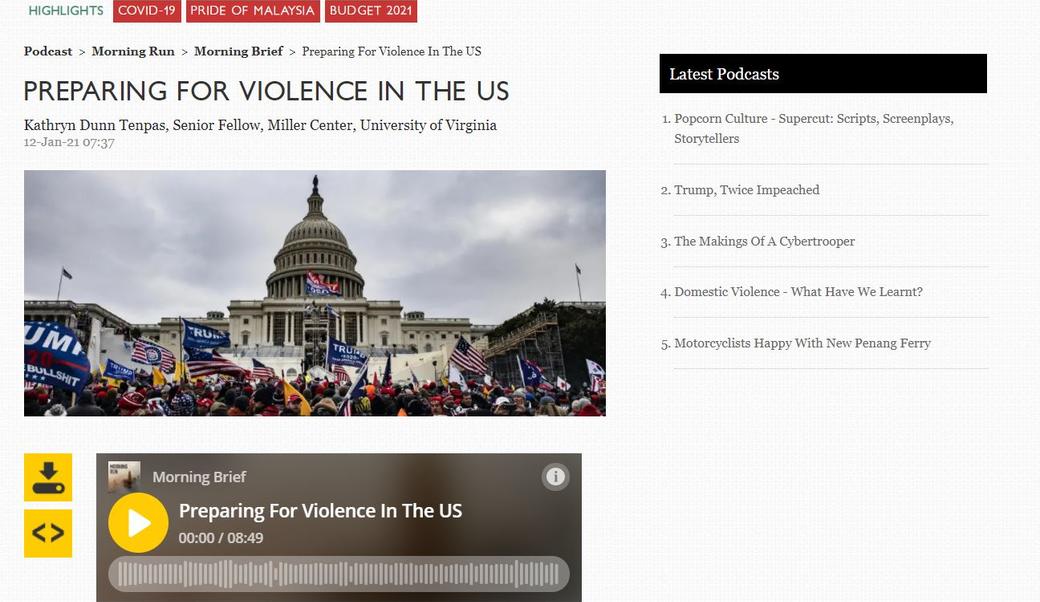
Task: Play the Preparing For Violence podcast
Action: tap(138, 523)
